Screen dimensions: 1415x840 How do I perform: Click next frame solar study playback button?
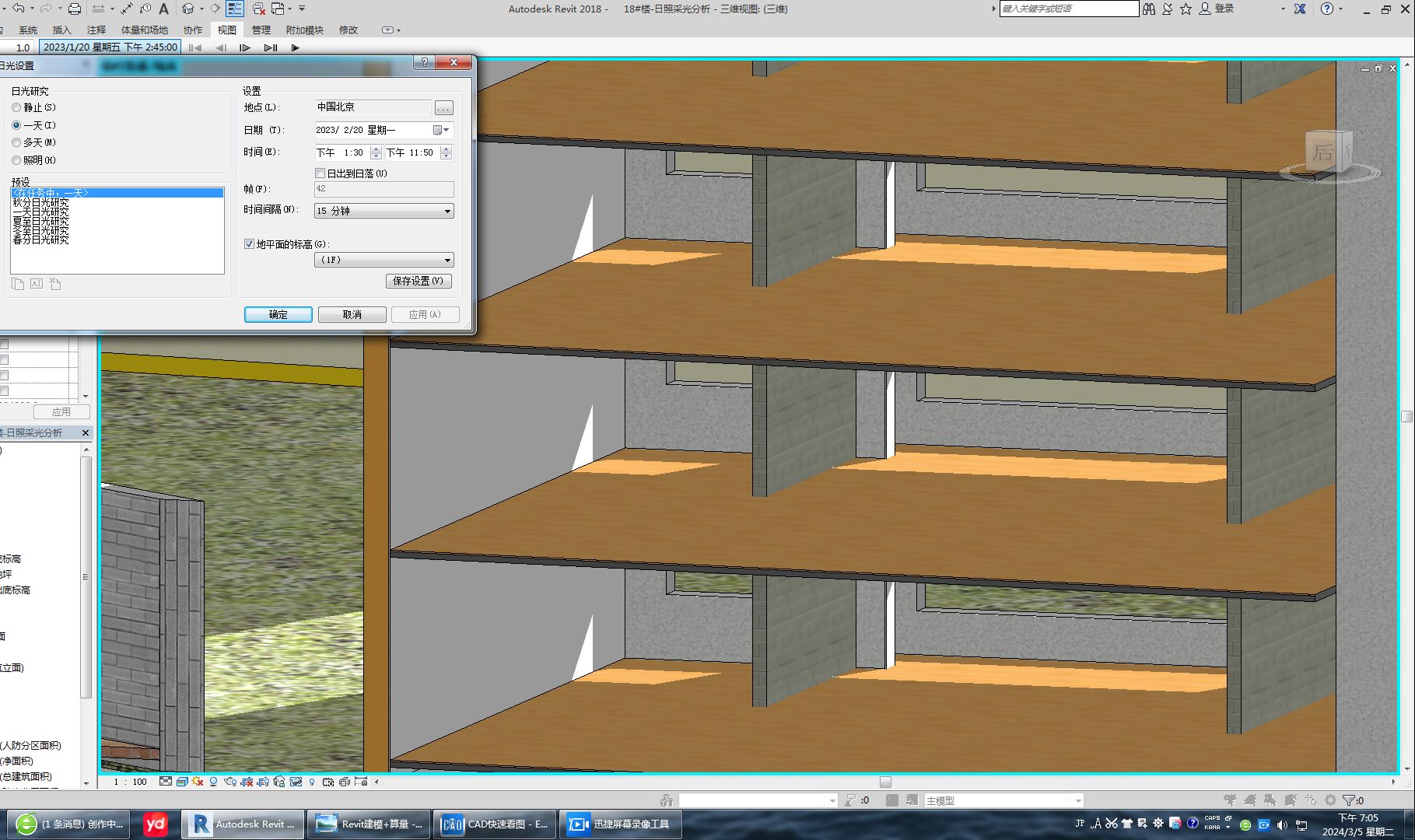click(244, 47)
